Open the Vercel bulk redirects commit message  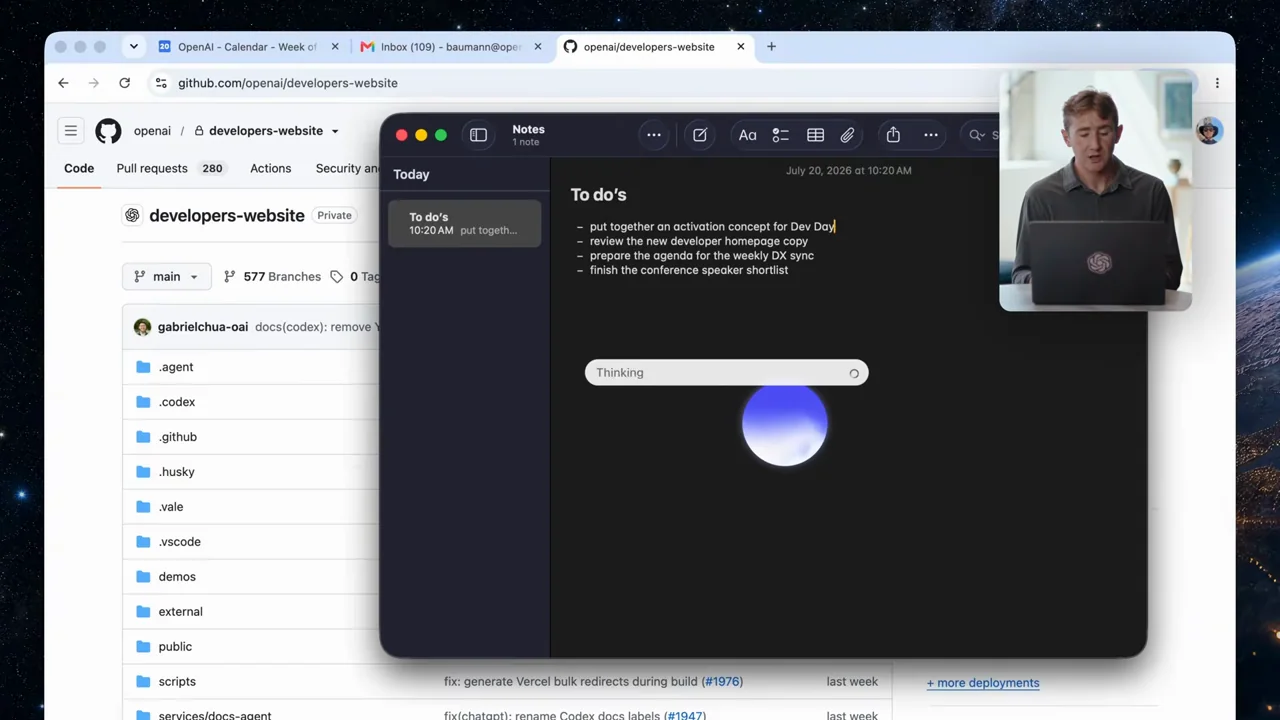tap(571, 682)
